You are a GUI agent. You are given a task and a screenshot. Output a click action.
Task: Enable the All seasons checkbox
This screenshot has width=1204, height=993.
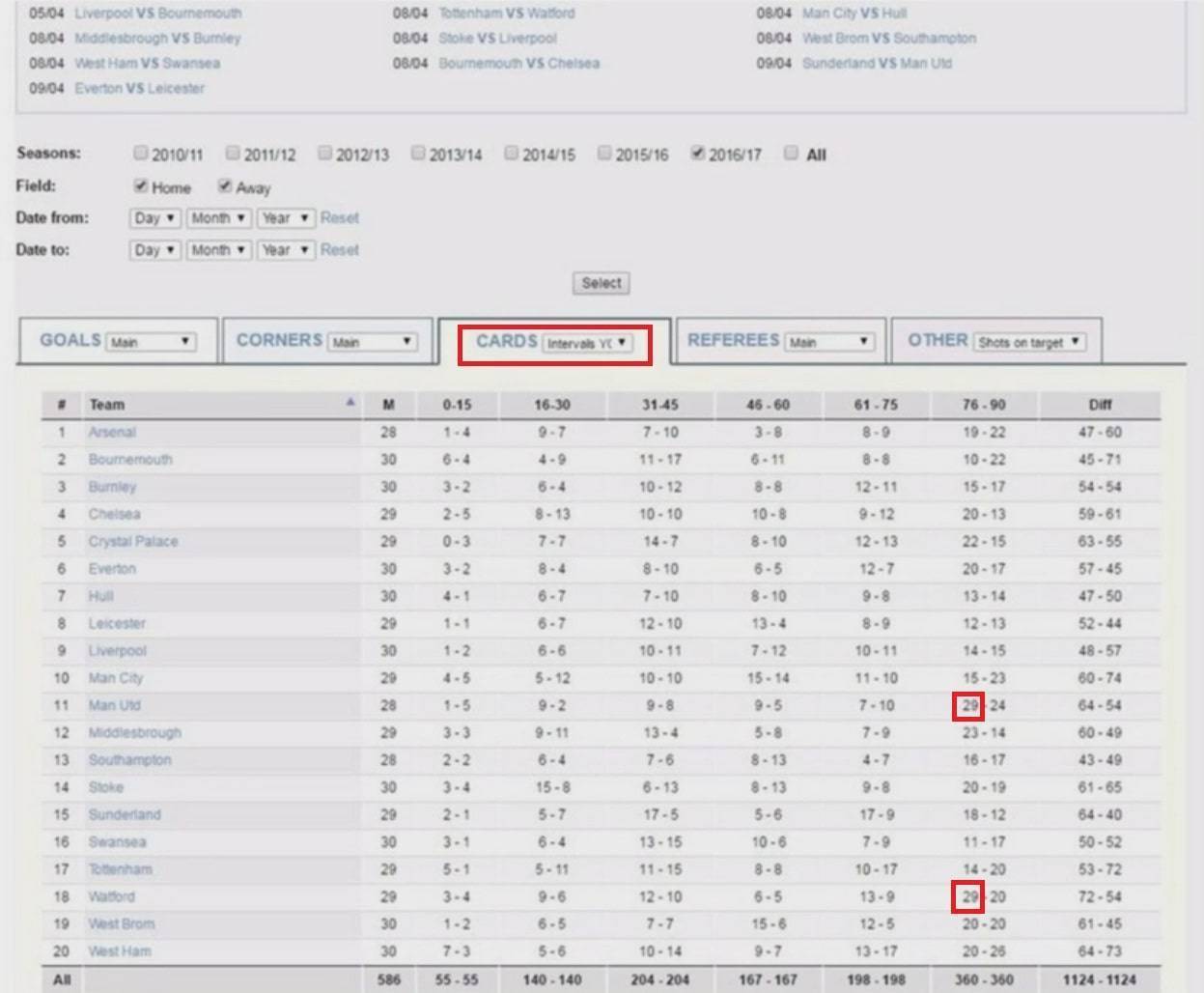(x=791, y=153)
